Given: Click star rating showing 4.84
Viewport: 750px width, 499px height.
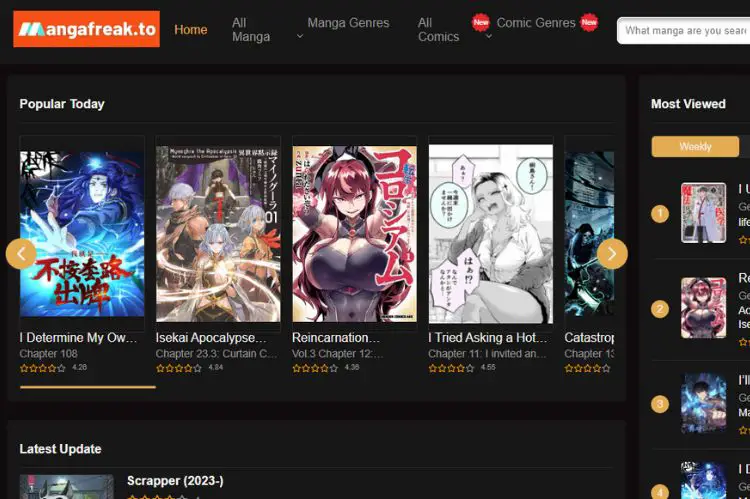Looking at the screenshot, I should click(x=179, y=368).
